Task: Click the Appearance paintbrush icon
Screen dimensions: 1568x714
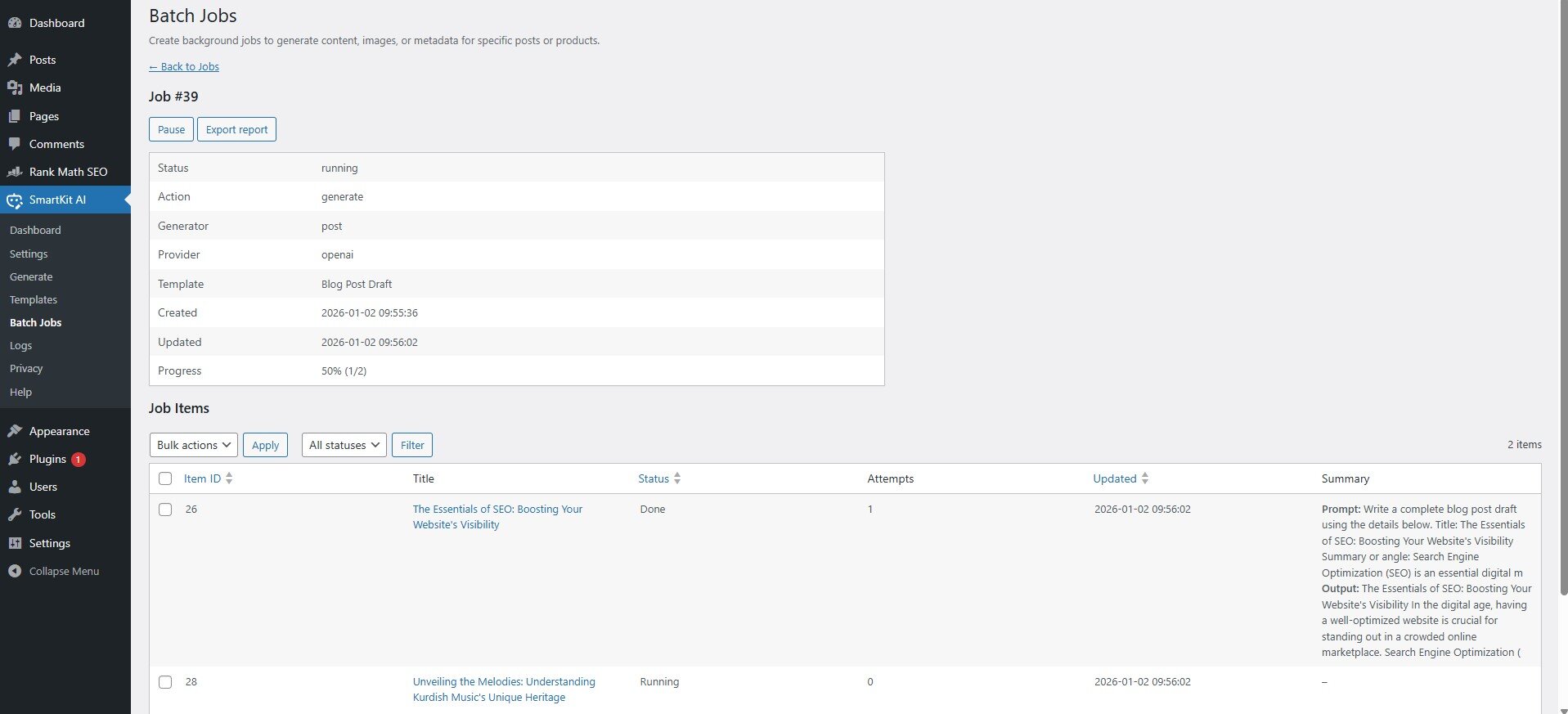Action: point(15,431)
